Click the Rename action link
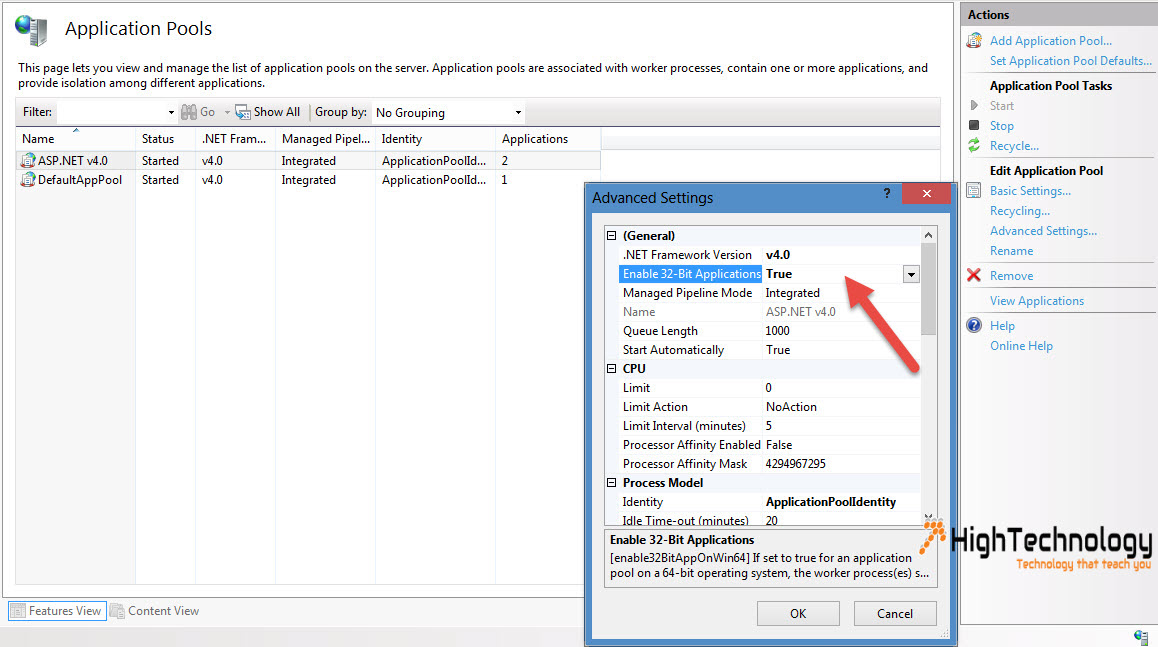 (x=1011, y=250)
